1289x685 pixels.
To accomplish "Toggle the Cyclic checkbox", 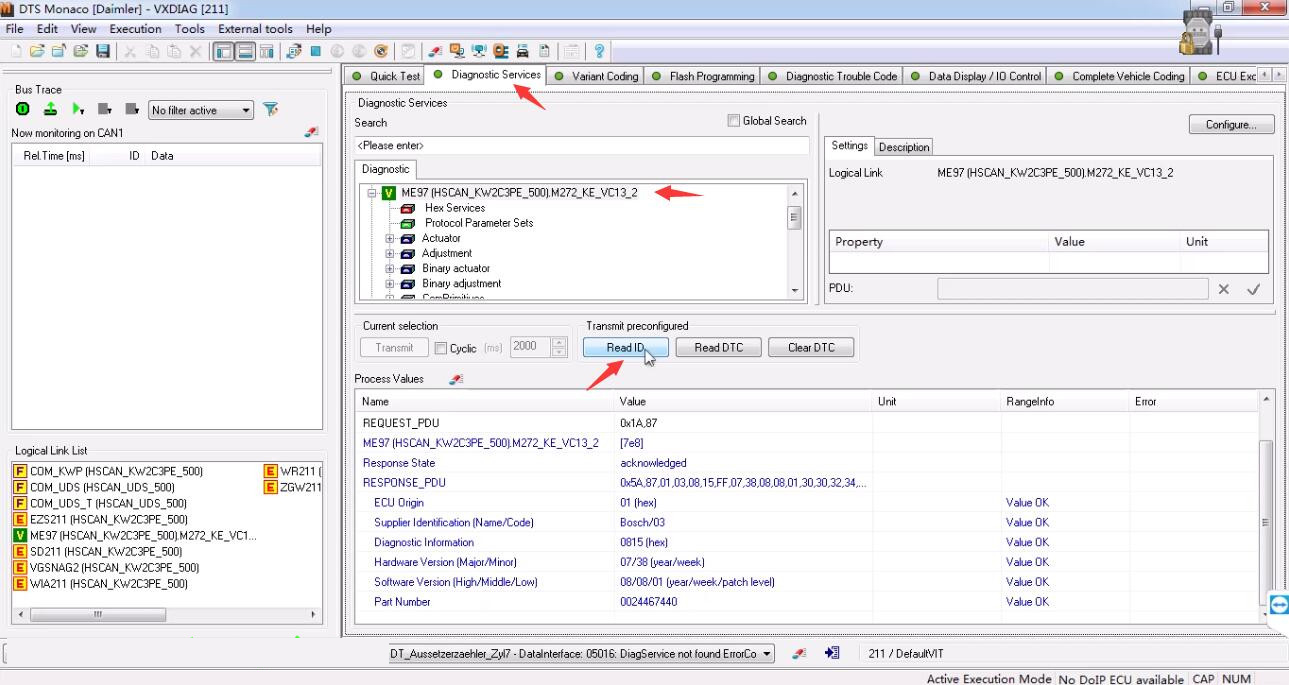I will 441,348.
